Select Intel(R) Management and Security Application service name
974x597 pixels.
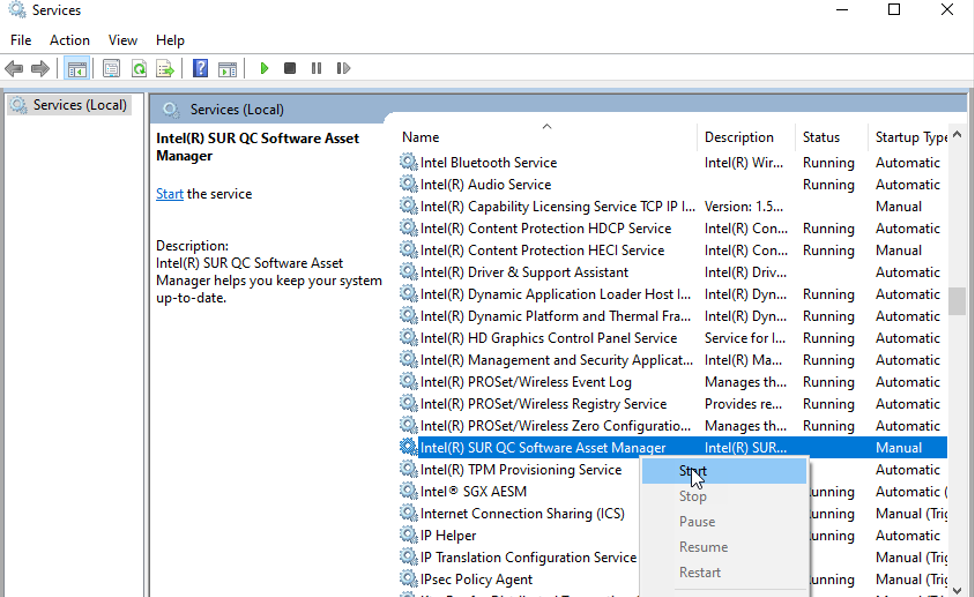pos(557,360)
